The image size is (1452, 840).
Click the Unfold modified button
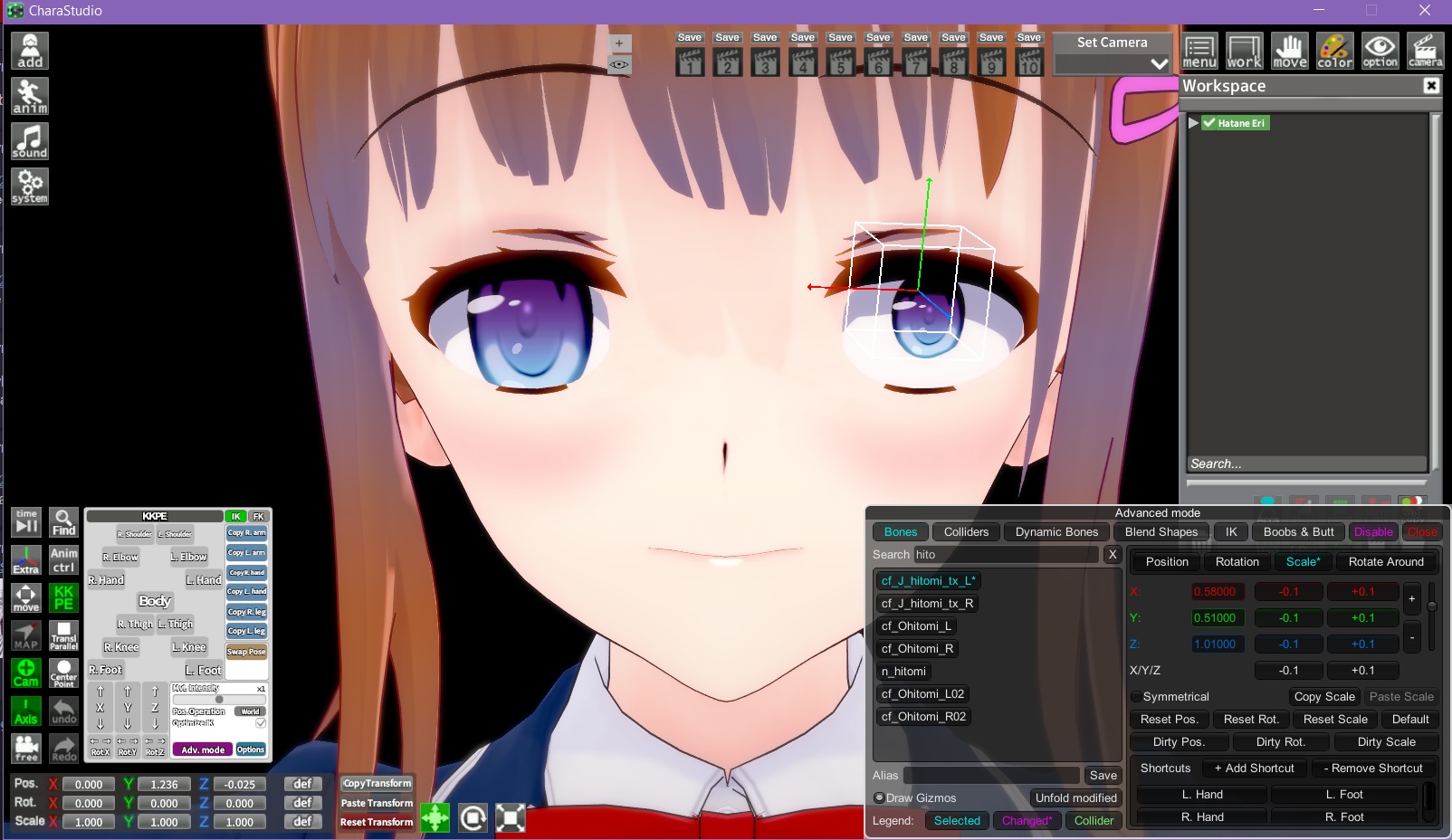click(x=1075, y=798)
